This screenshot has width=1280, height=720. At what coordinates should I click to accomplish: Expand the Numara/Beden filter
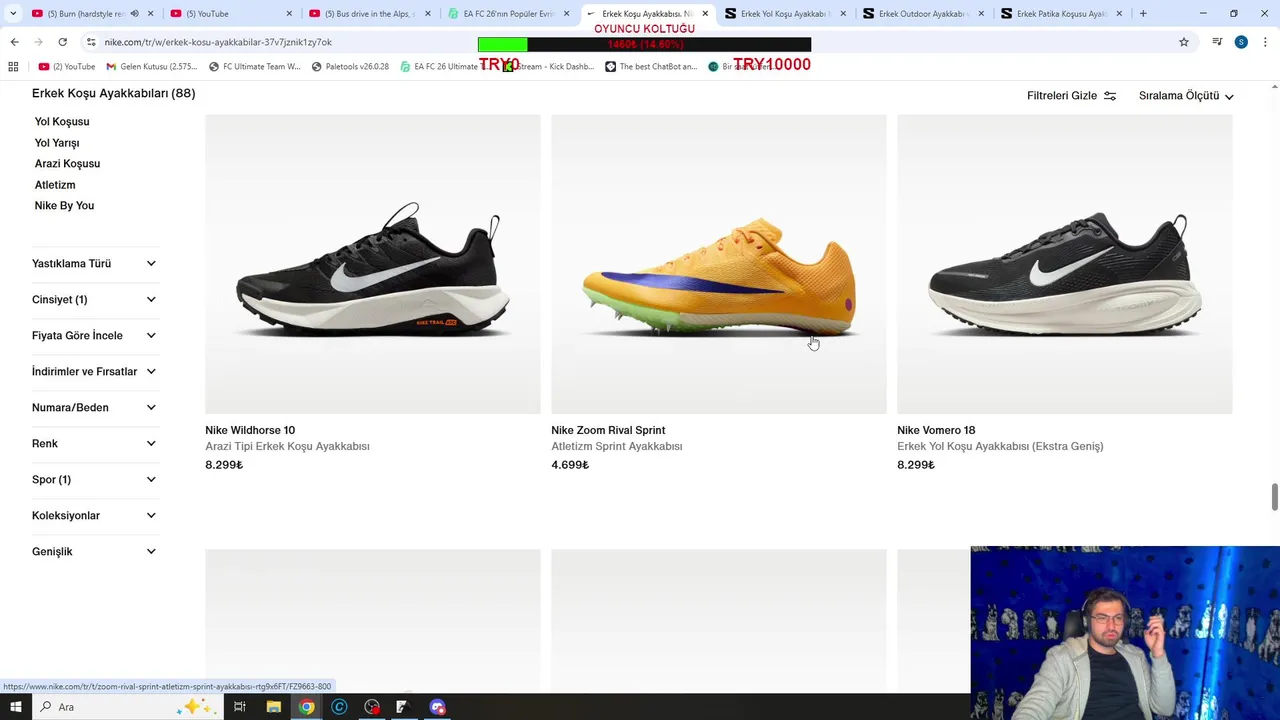pyautogui.click(x=94, y=408)
